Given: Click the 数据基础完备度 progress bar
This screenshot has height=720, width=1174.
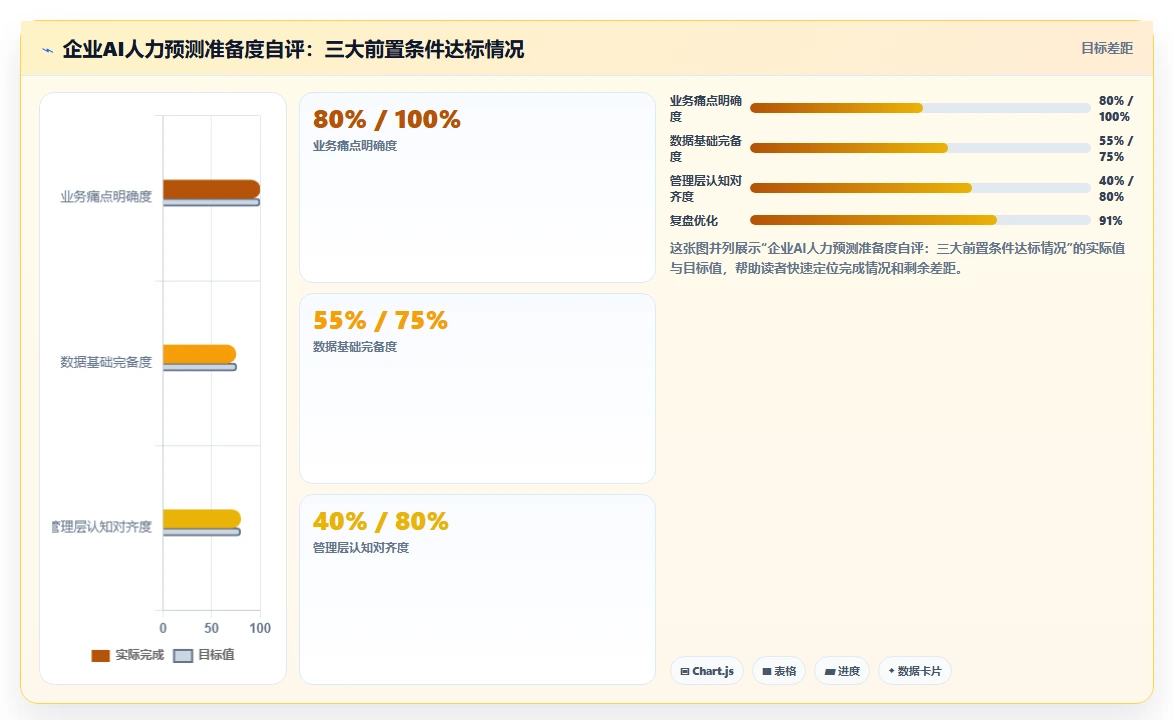Looking at the screenshot, I should click(x=920, y=148).
